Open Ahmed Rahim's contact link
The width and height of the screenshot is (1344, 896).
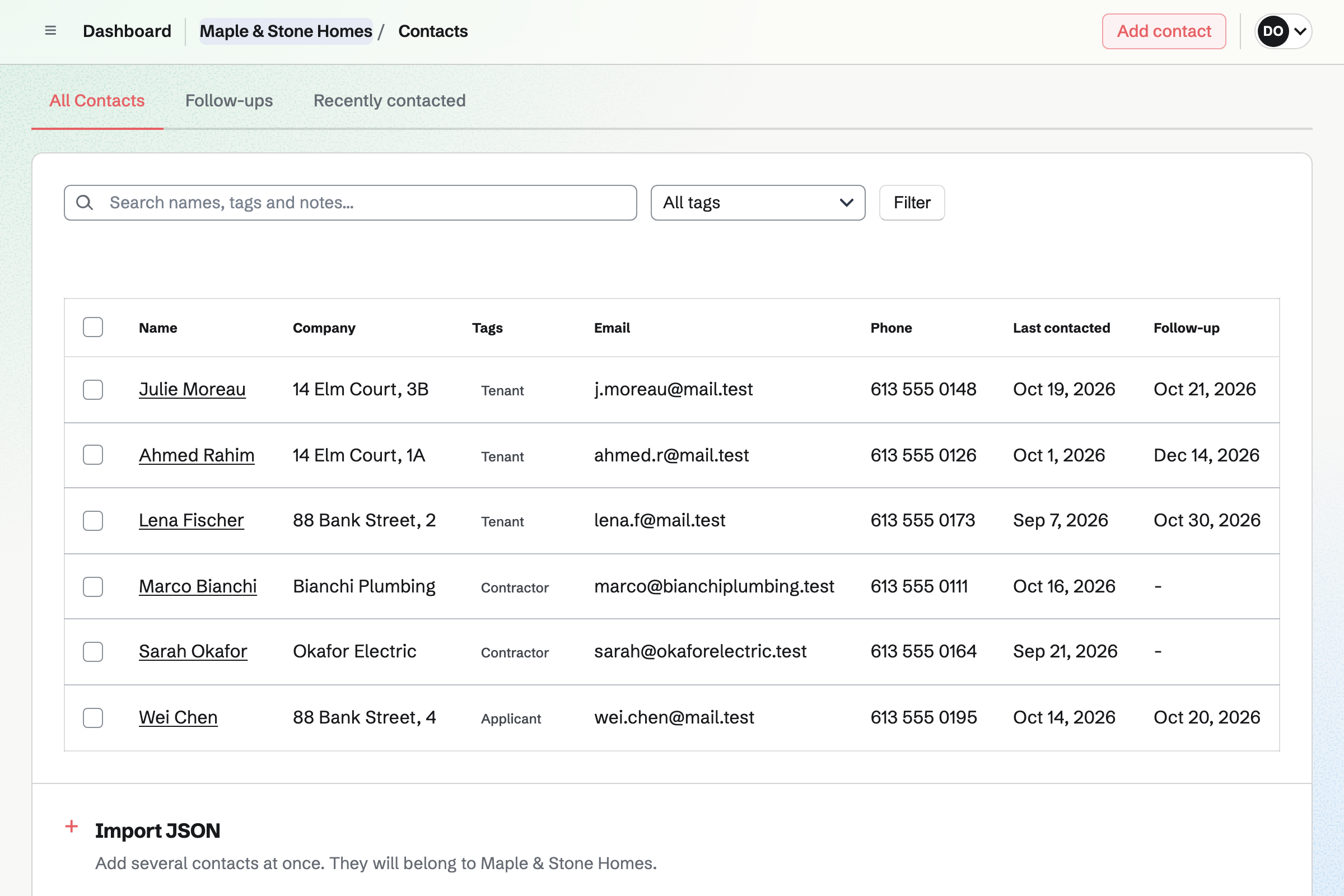pos(197,455)
